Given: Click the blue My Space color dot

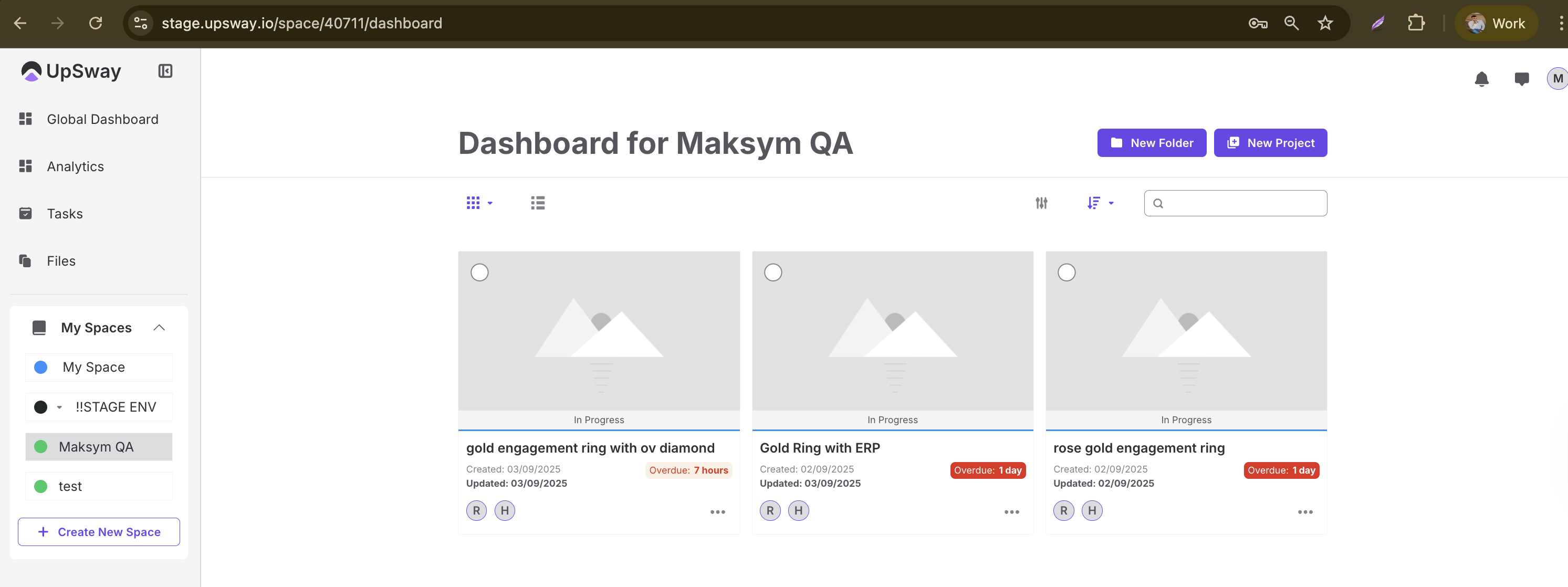Looking at the screenshot, I should (41, 367).
